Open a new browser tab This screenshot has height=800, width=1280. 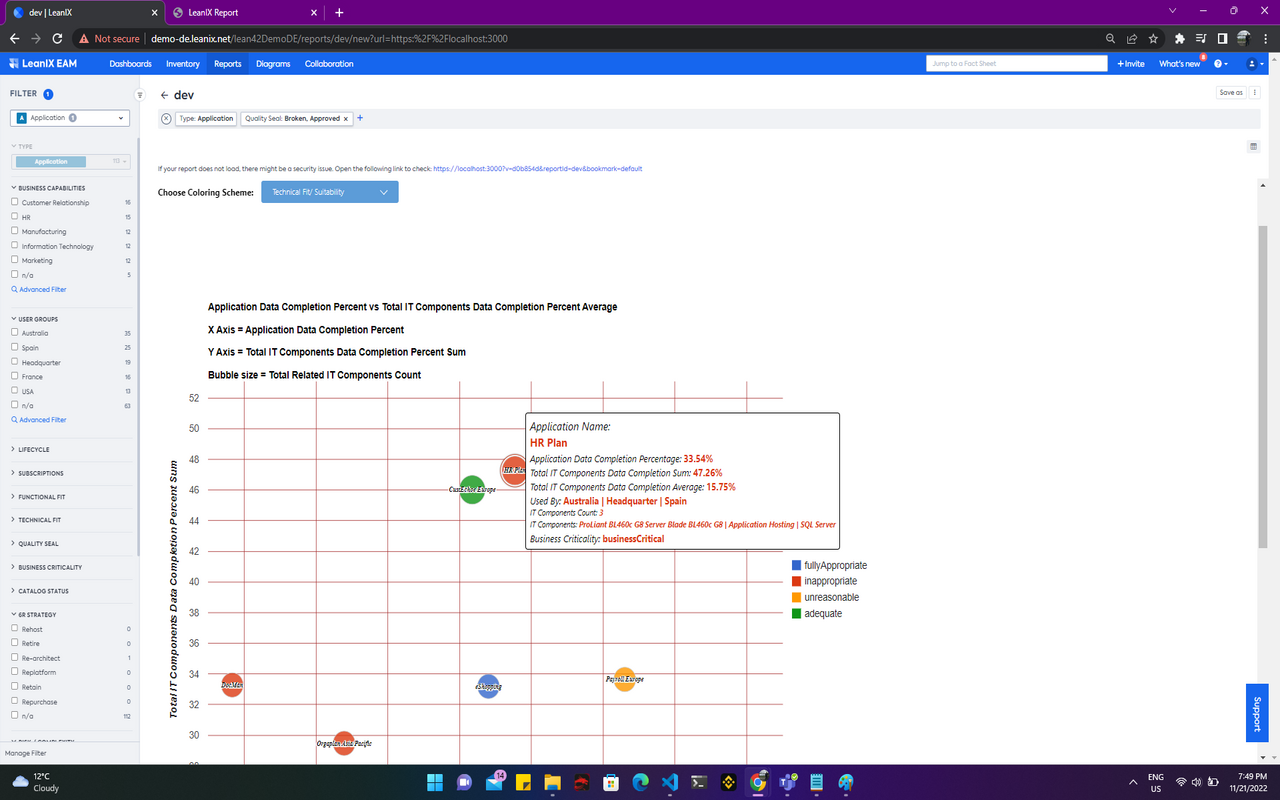pyautogui.click(x=339, y=12)
